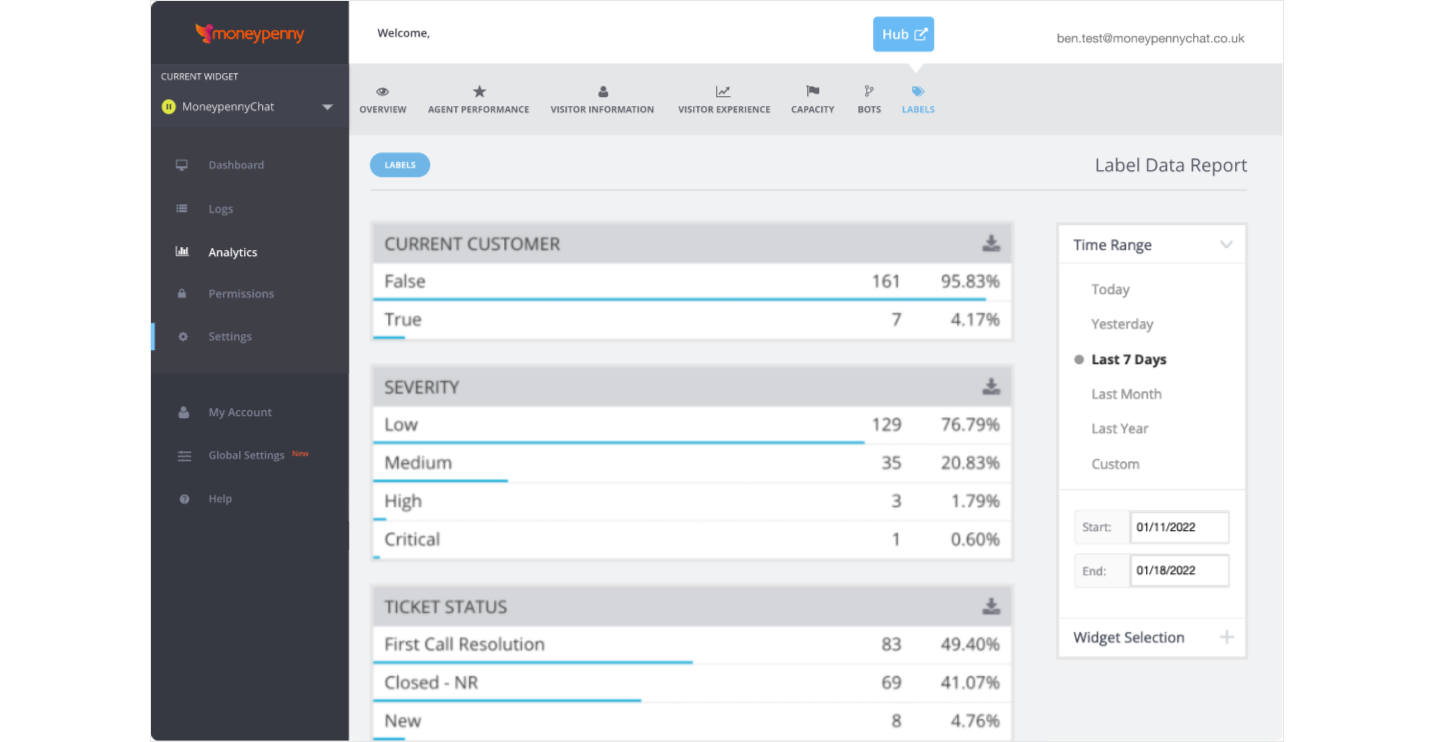The height and width of the screenshot is (742, 1435).
Task: Select the Today time range
Action: click(1110, 289)
